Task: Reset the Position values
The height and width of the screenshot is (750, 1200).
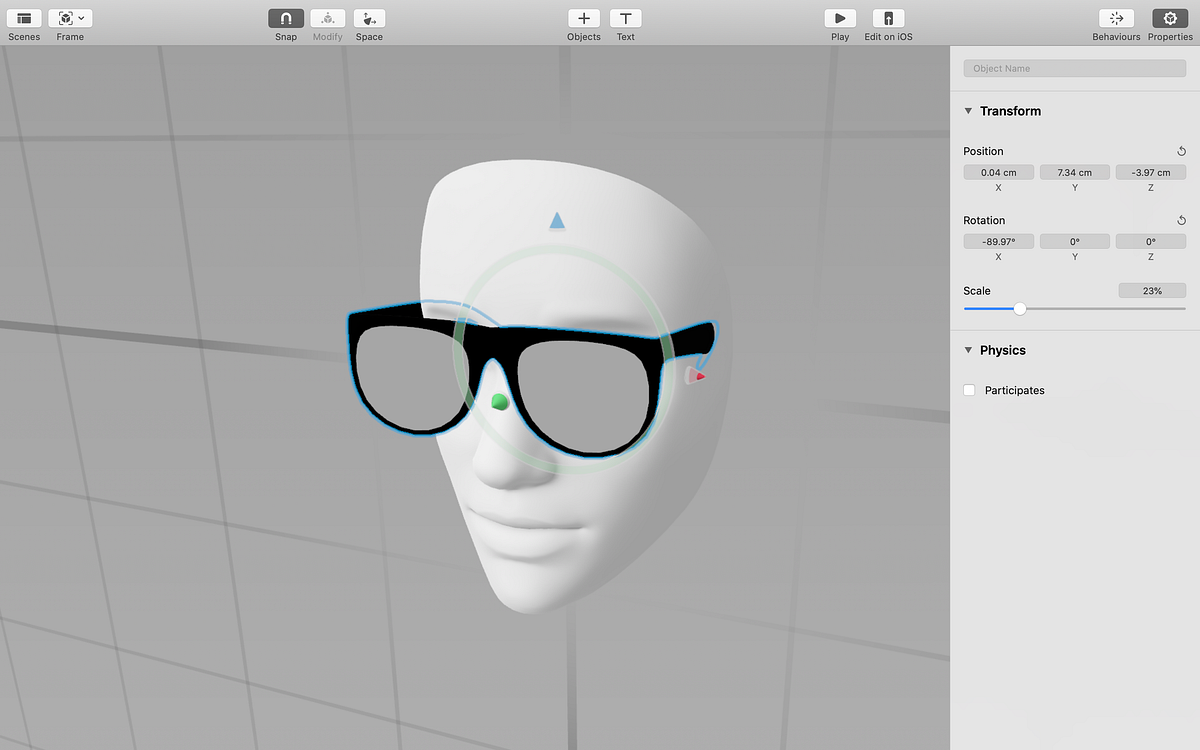Action: (x=1181, y=151)
